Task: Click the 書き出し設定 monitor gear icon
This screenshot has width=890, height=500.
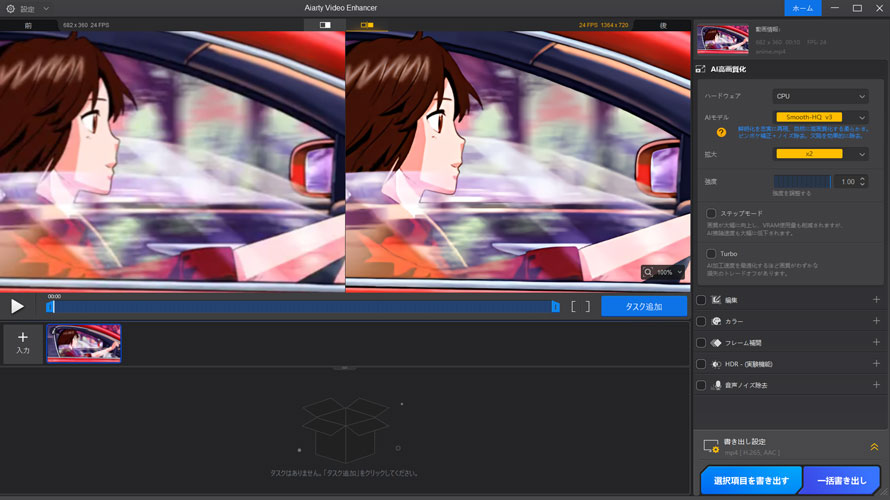Action: [711, 446]
